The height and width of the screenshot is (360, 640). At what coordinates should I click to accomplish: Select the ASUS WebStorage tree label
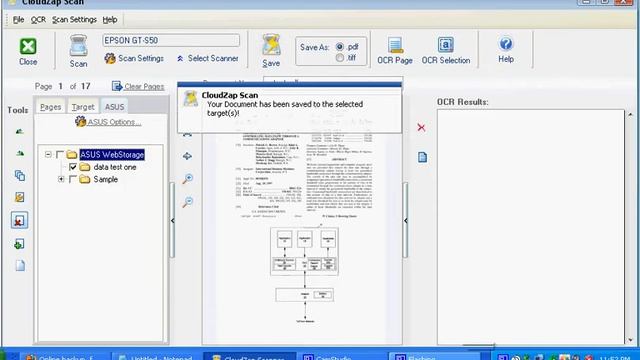tap(112, 155)
